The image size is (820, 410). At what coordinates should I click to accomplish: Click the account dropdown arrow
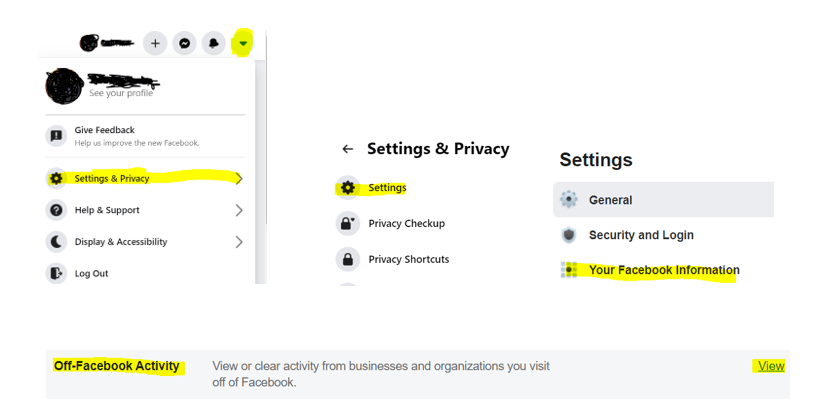243,43
